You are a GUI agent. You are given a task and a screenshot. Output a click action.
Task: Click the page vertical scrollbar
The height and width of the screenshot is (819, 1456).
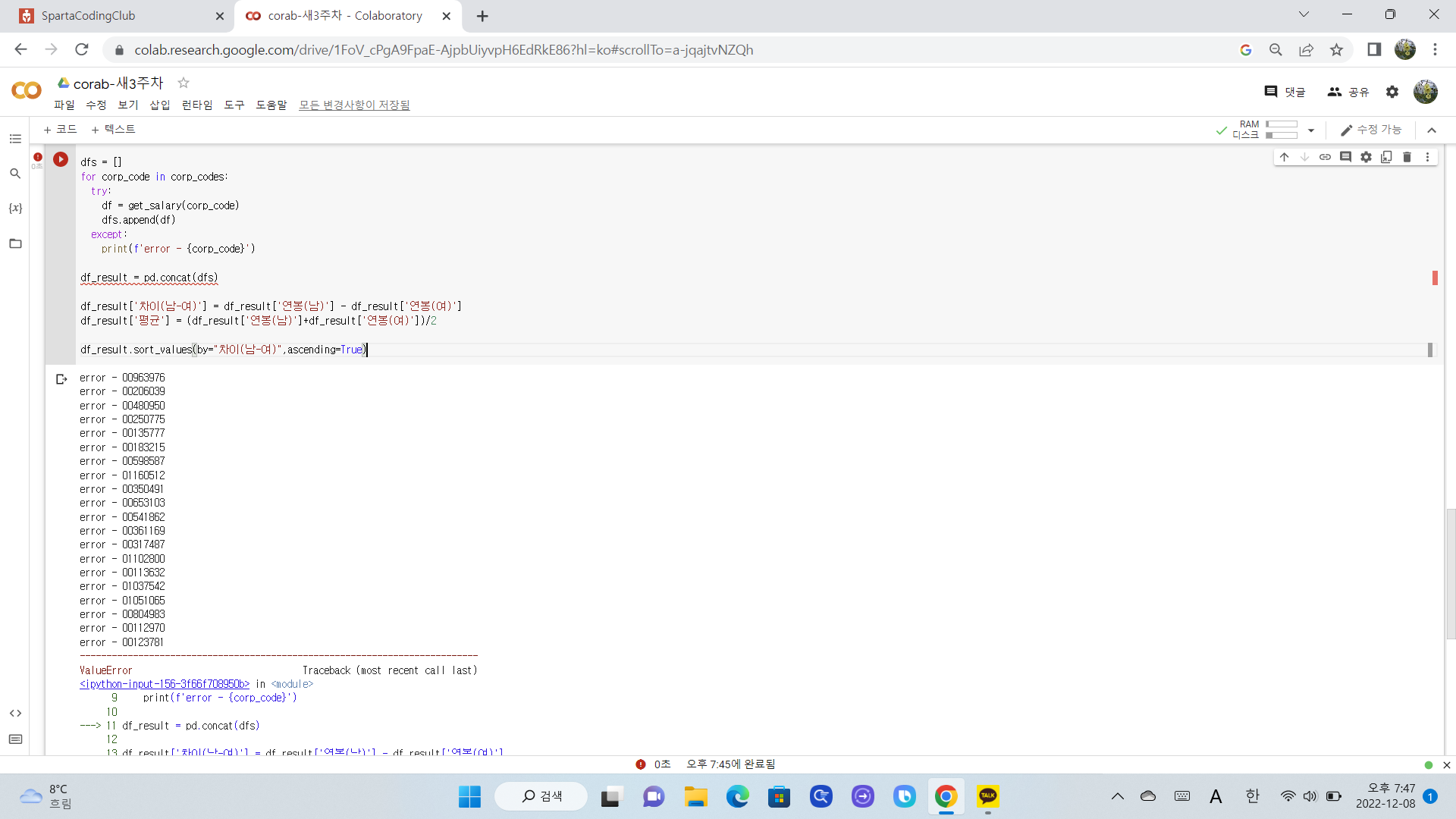coord(1450,574)
